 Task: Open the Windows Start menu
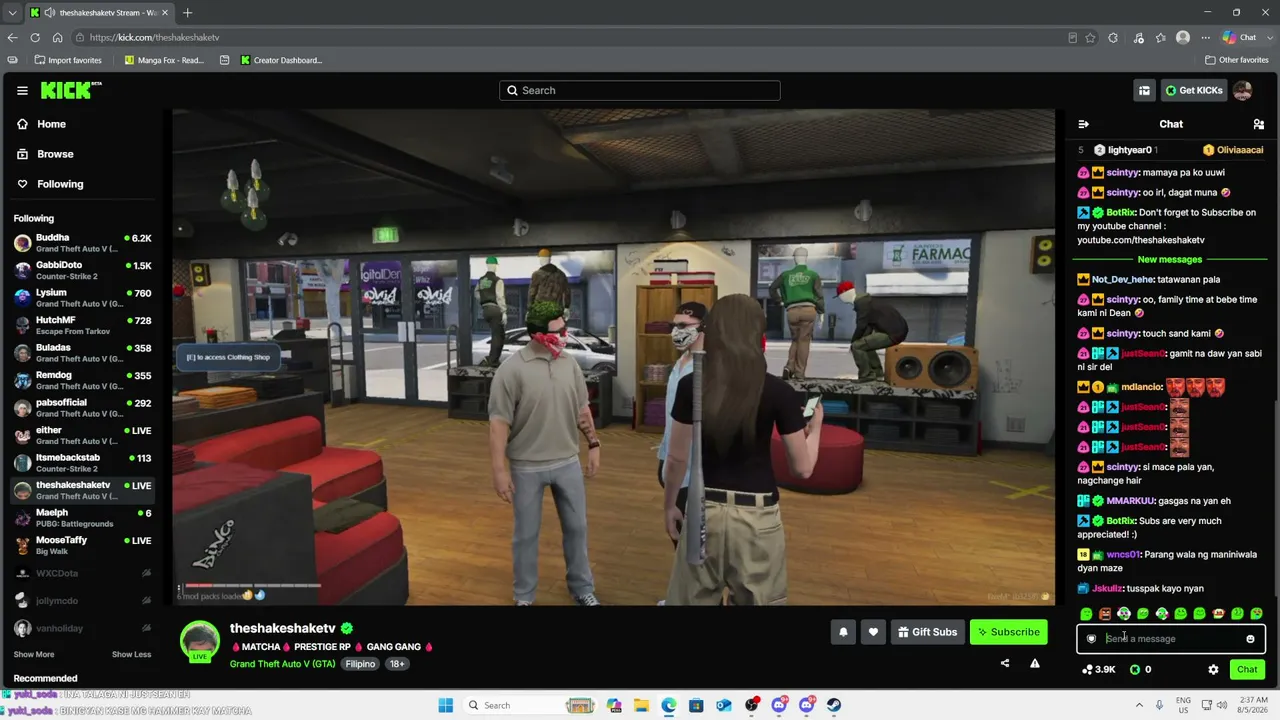[446, 705]
